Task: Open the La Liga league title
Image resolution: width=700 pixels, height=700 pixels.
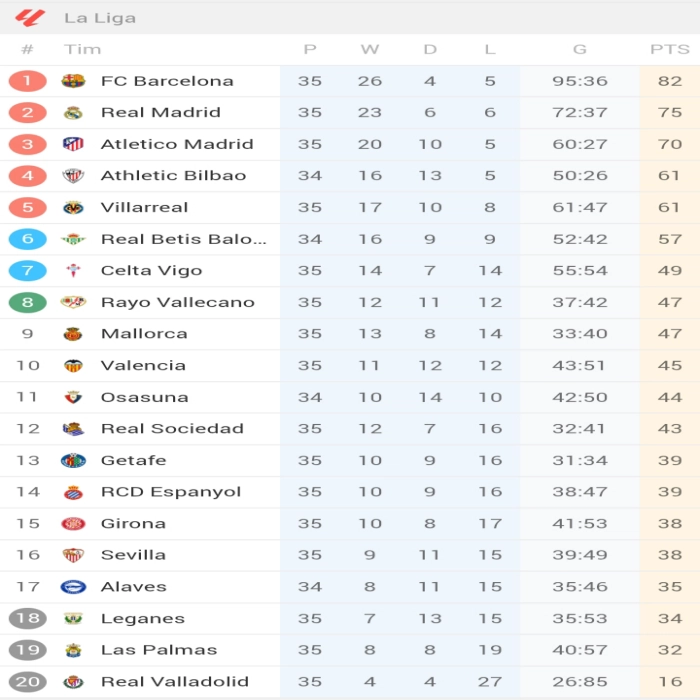Action: [100, 18]
